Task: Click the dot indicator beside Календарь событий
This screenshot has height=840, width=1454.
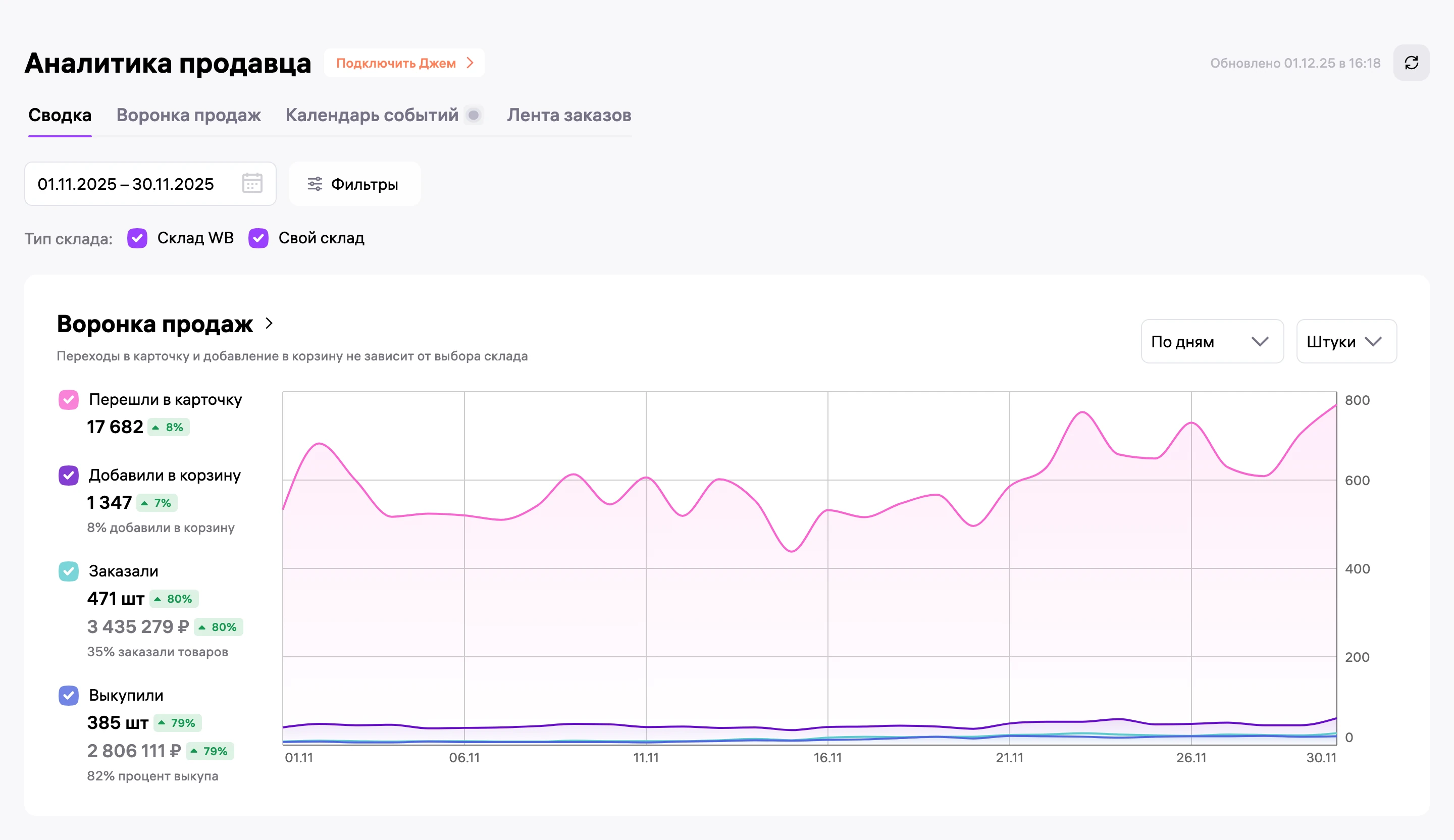Action: click(474, 116)
